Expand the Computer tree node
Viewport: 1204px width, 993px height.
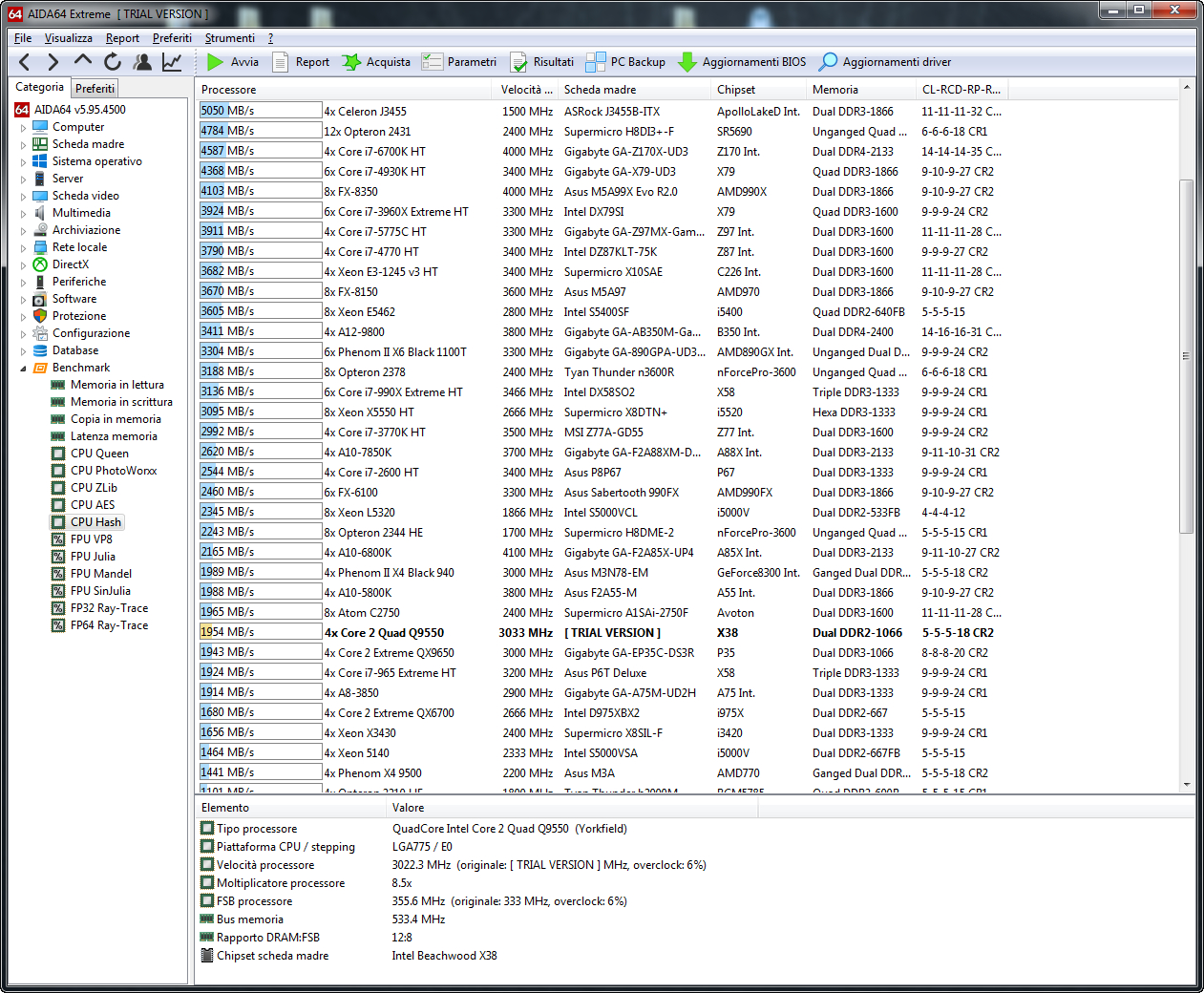[23, 128]
